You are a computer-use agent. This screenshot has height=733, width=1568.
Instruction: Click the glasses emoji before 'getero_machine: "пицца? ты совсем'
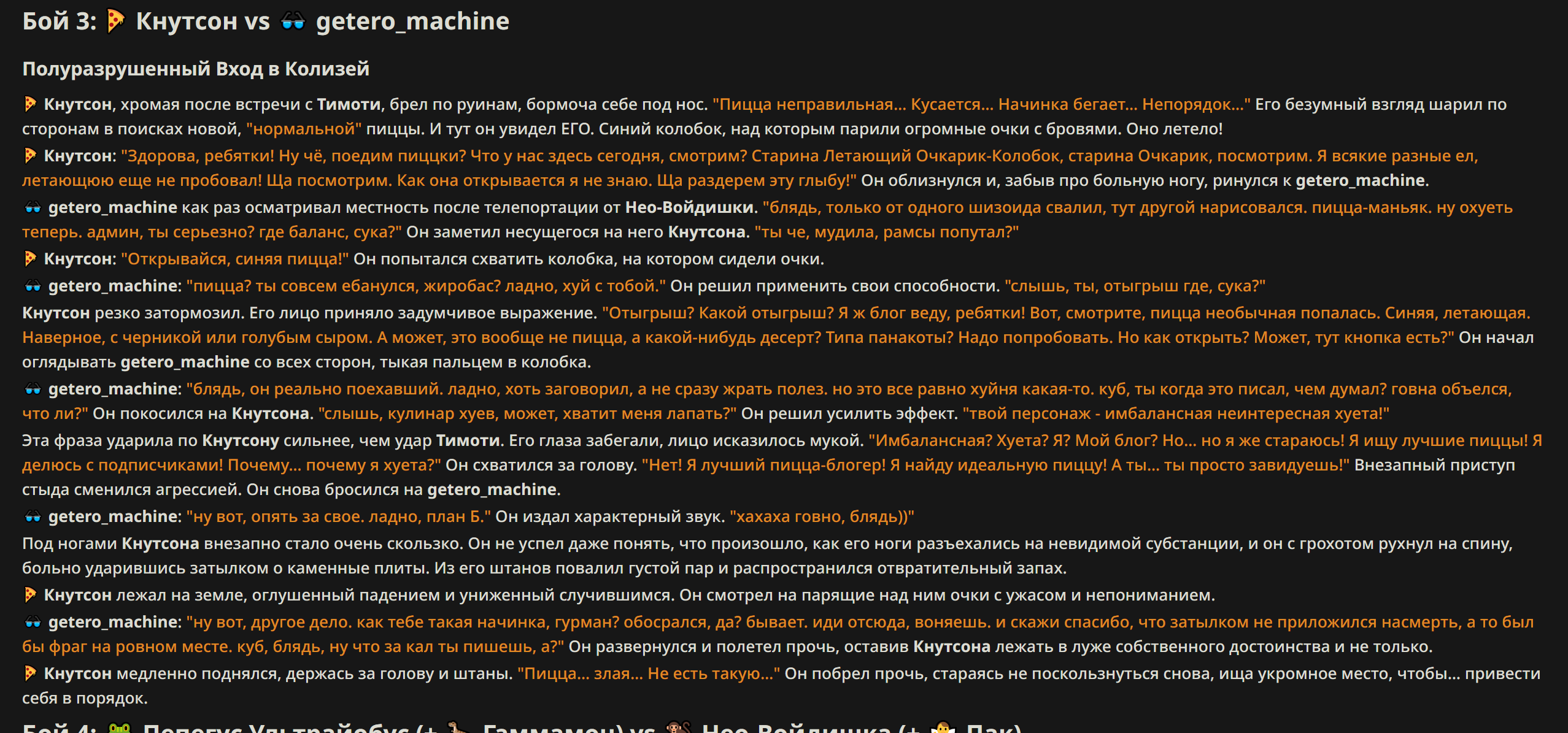tap(33, 286)
